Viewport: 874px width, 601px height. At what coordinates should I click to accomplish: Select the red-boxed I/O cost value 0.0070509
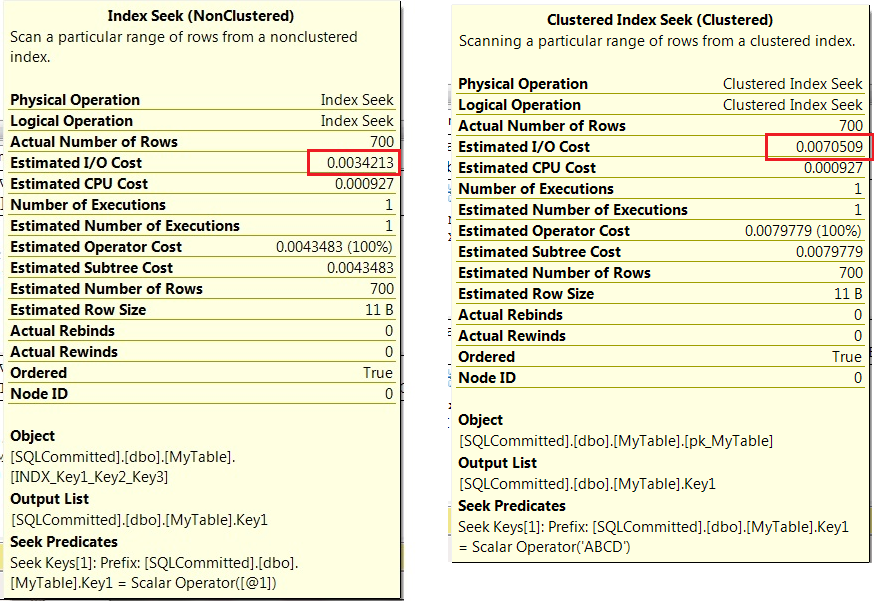(820, 147)
